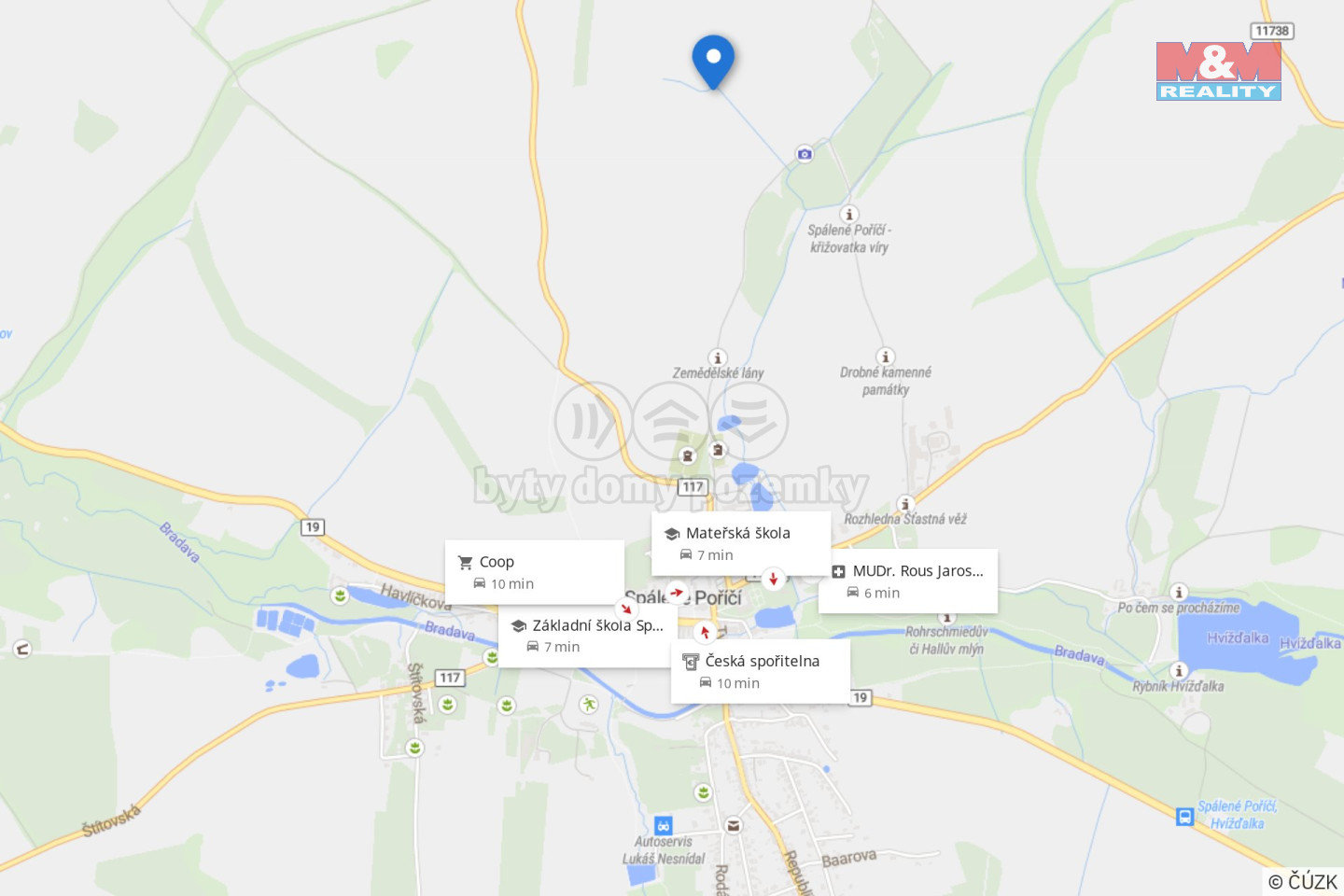
Task: Select the Rybník Hvížďalka info marker
Action: 1179,670
